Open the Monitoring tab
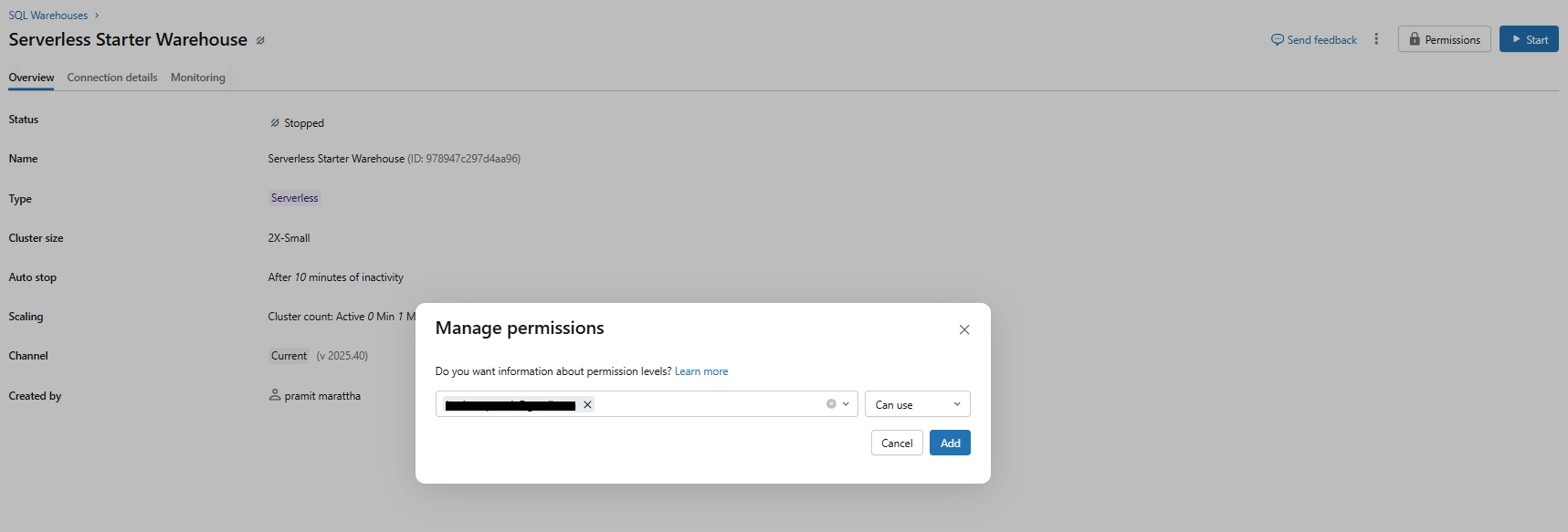 (197, 78)
